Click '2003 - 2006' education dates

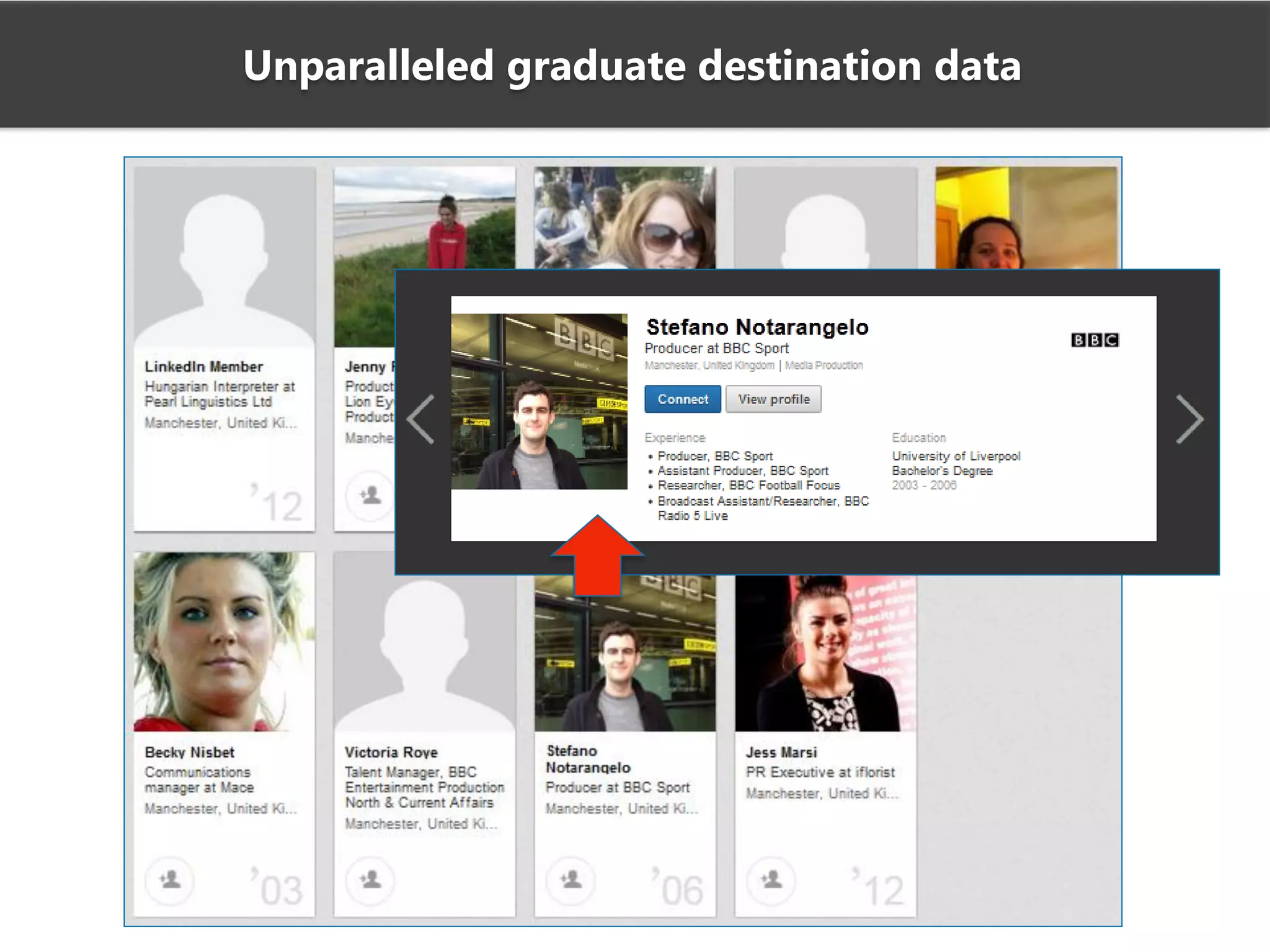tap(924, 485)
